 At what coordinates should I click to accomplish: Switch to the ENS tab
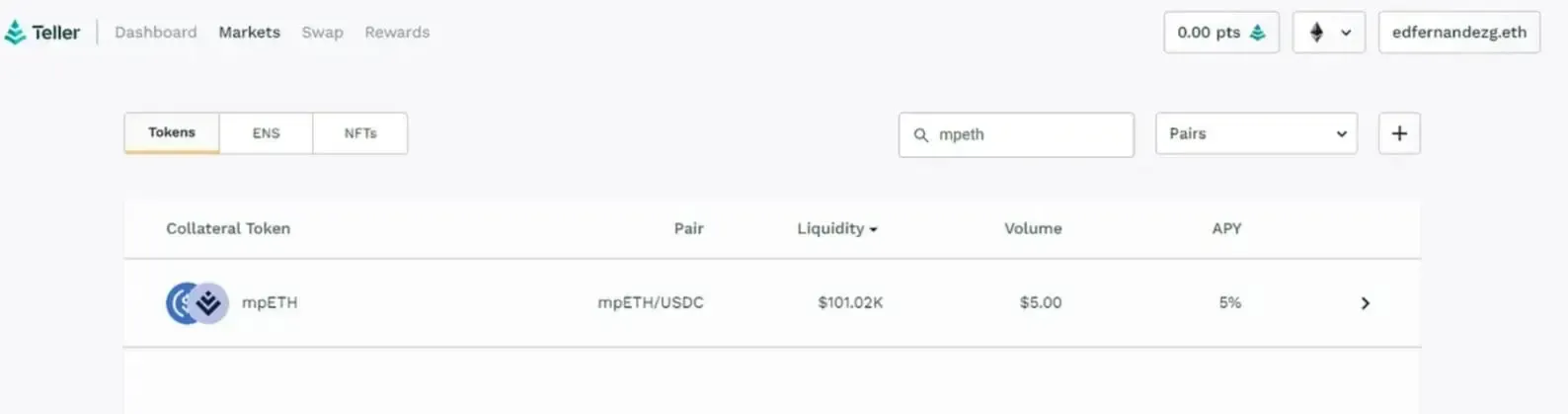(x=266, y=132)
